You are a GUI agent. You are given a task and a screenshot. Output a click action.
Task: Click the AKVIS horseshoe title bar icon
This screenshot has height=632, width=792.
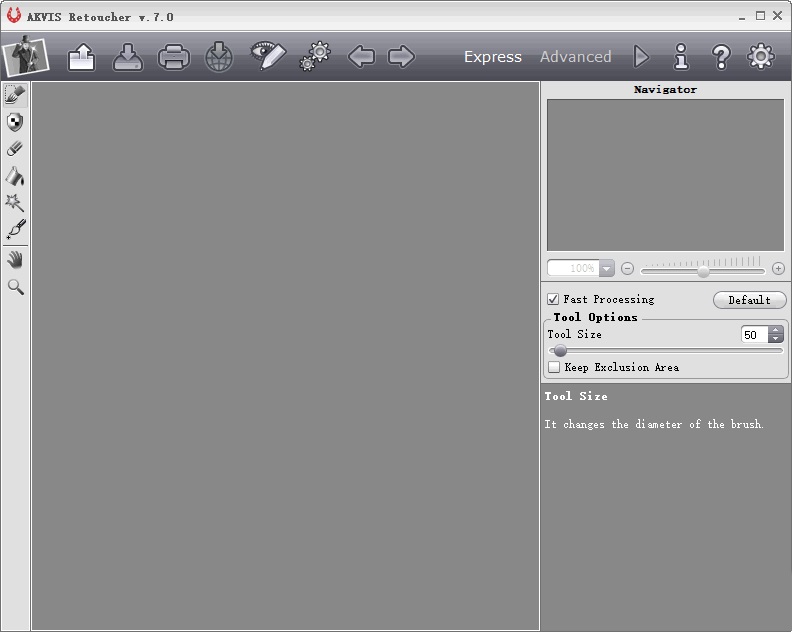tap(14, 15)
